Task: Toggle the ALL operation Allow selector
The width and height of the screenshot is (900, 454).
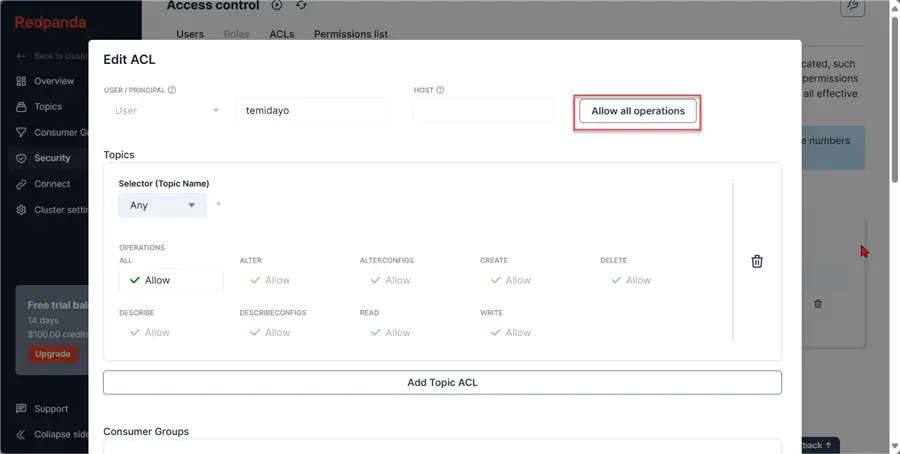Action: click(x=171, y=280)
